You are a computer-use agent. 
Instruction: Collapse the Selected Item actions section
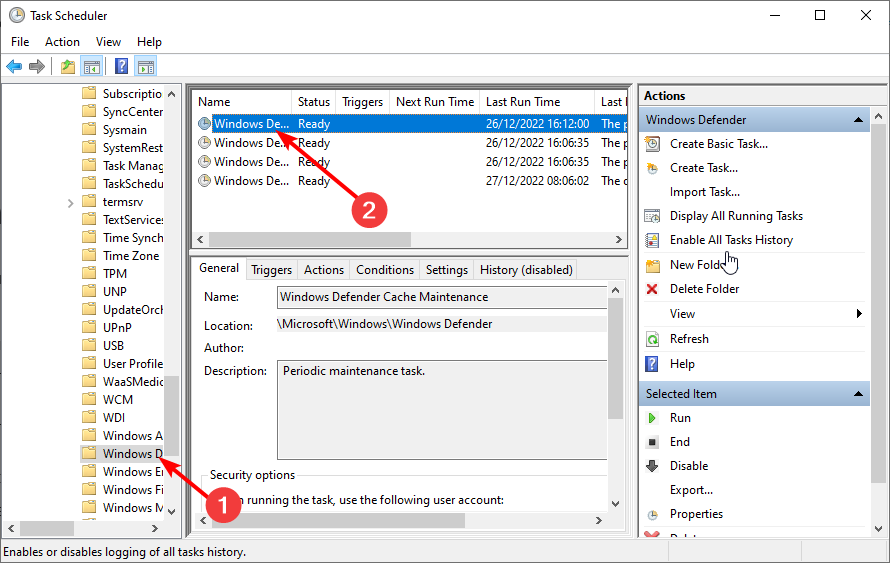click(x=858, y=394)
